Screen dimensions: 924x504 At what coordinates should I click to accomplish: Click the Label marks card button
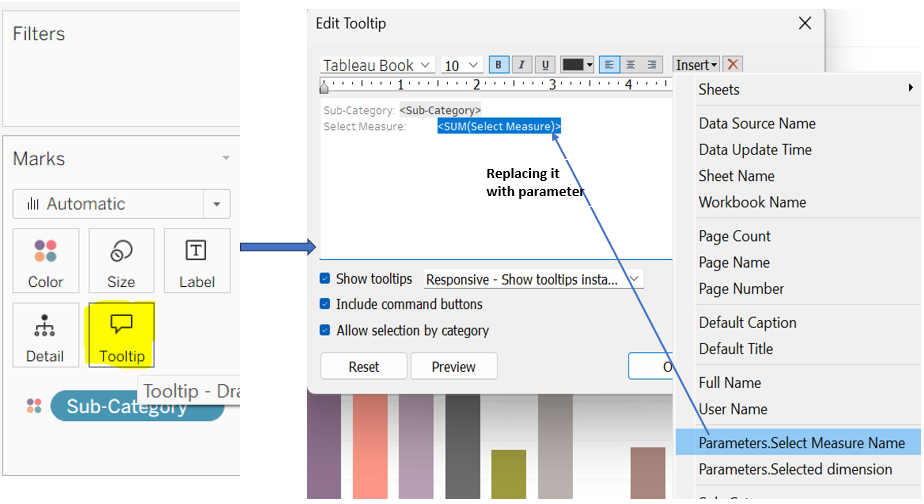(x=196, y=262)
